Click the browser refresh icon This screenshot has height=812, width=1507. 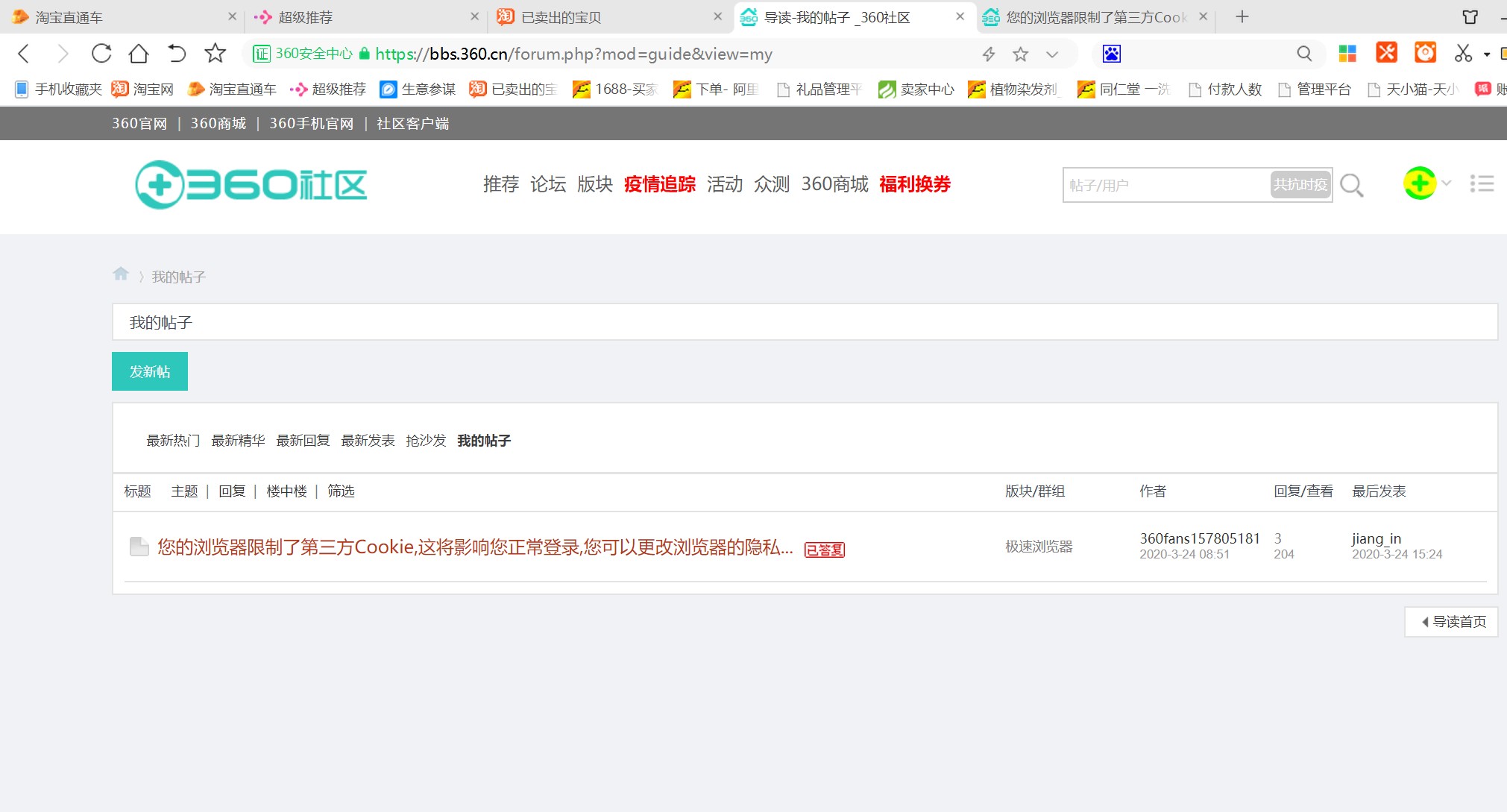tap(101, 54)
